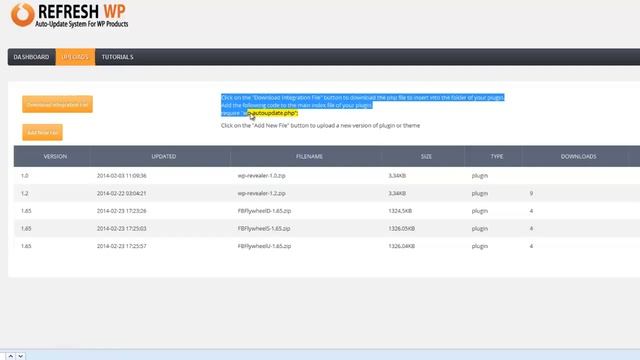Select filename FBFlywheelD-1.65.zip
This screenshot has height=360, width=640.
tap(264, 211)
